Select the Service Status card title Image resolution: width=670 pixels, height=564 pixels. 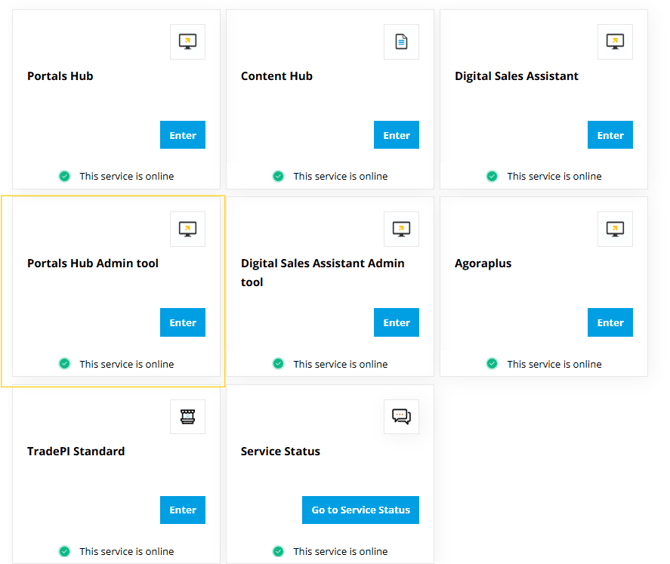(x=280, y=451)
